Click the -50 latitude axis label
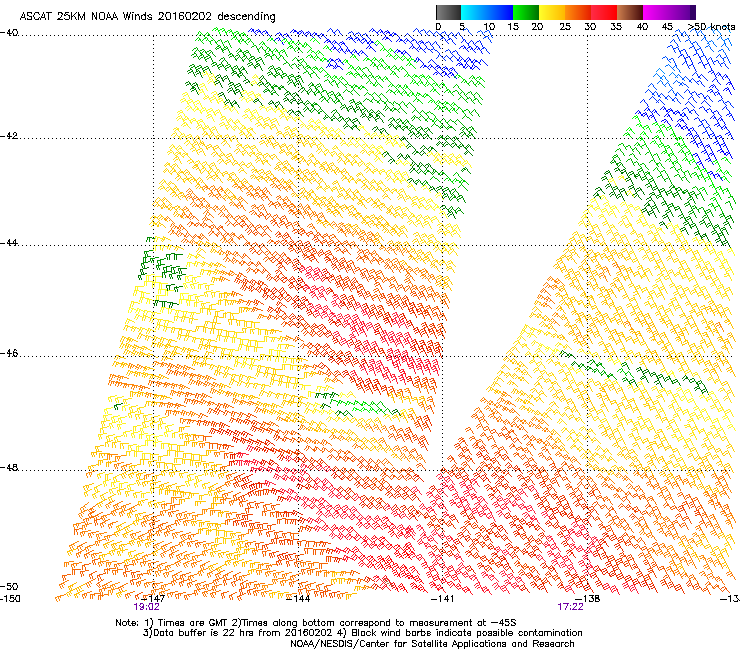Image resolution: width=740 pixels, height=650 pixels. click(x=9, y=586)
